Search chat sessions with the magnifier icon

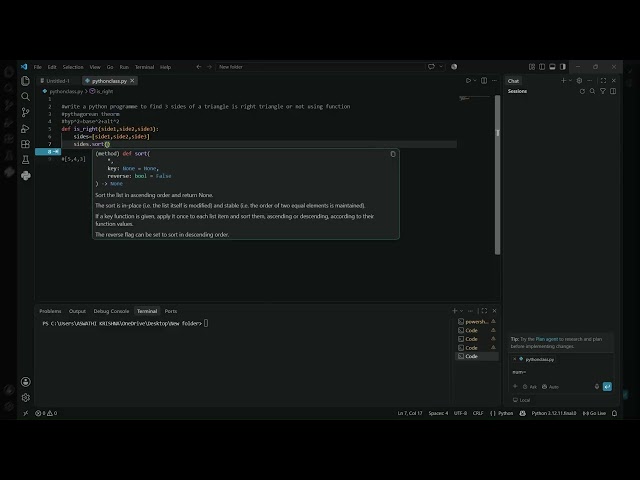tap(592, 91)
